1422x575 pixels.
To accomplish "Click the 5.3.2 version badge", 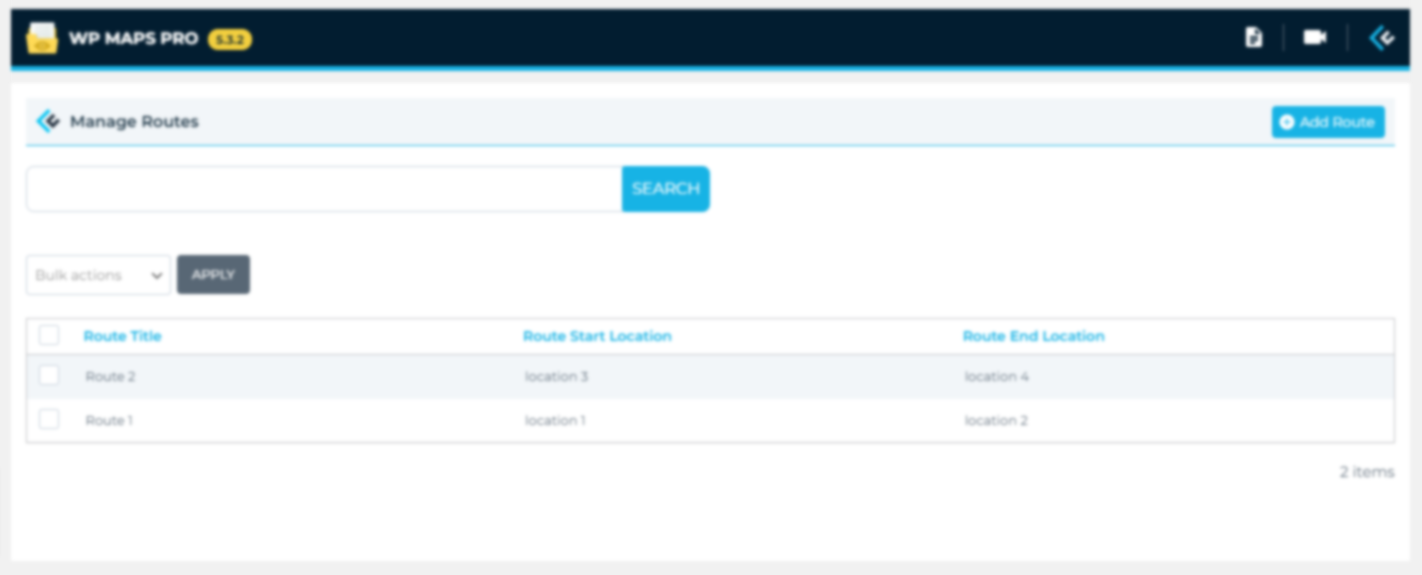I will (229, 39).
